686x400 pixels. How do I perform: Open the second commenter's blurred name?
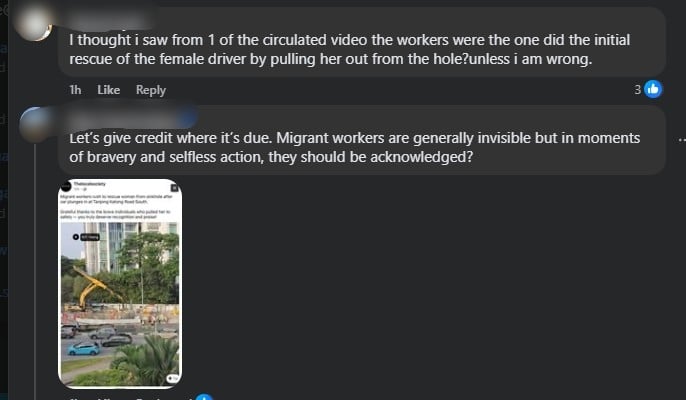click(x=127, y=118)
